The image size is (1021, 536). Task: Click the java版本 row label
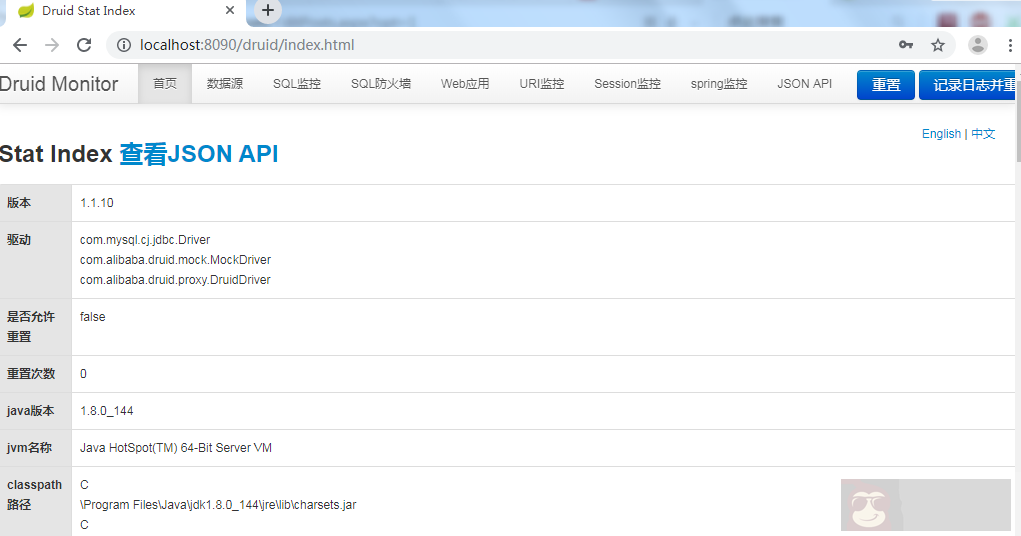coord(31,411)
